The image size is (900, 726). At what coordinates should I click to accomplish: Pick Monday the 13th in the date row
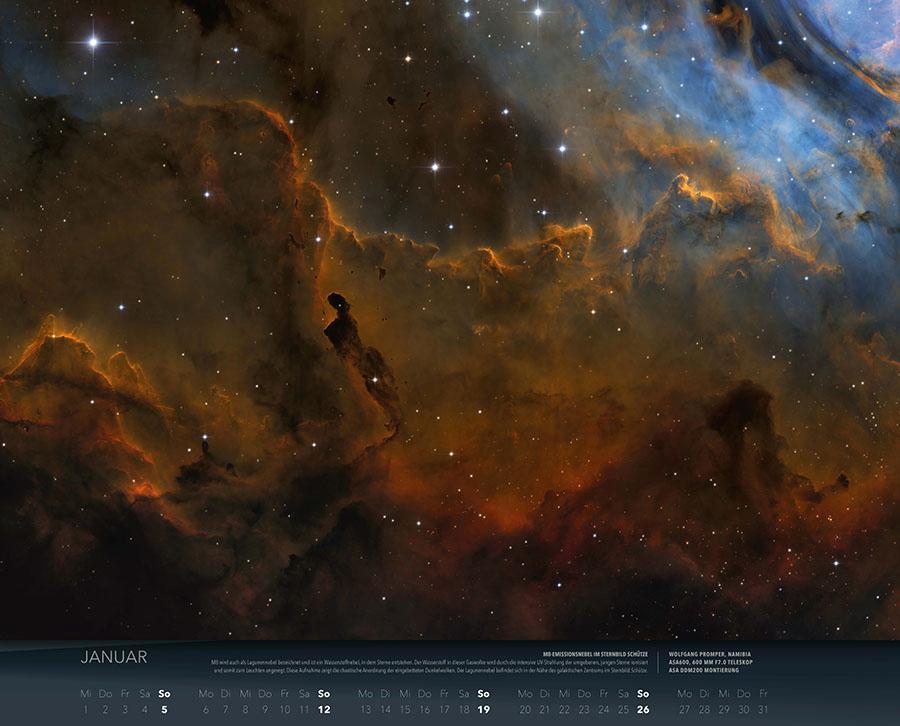(365, 709)
